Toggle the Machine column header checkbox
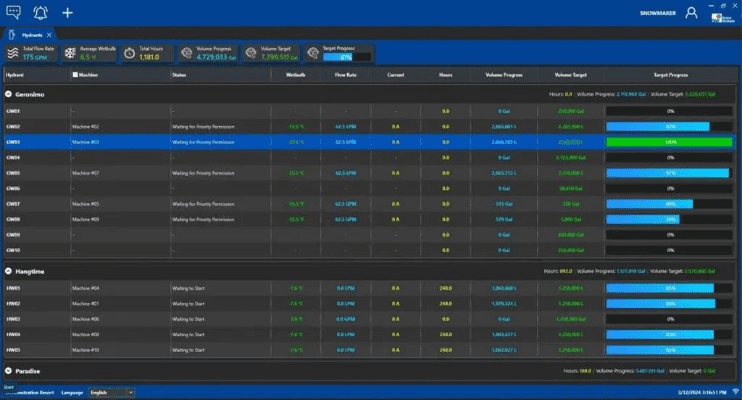 click(74, 74)
